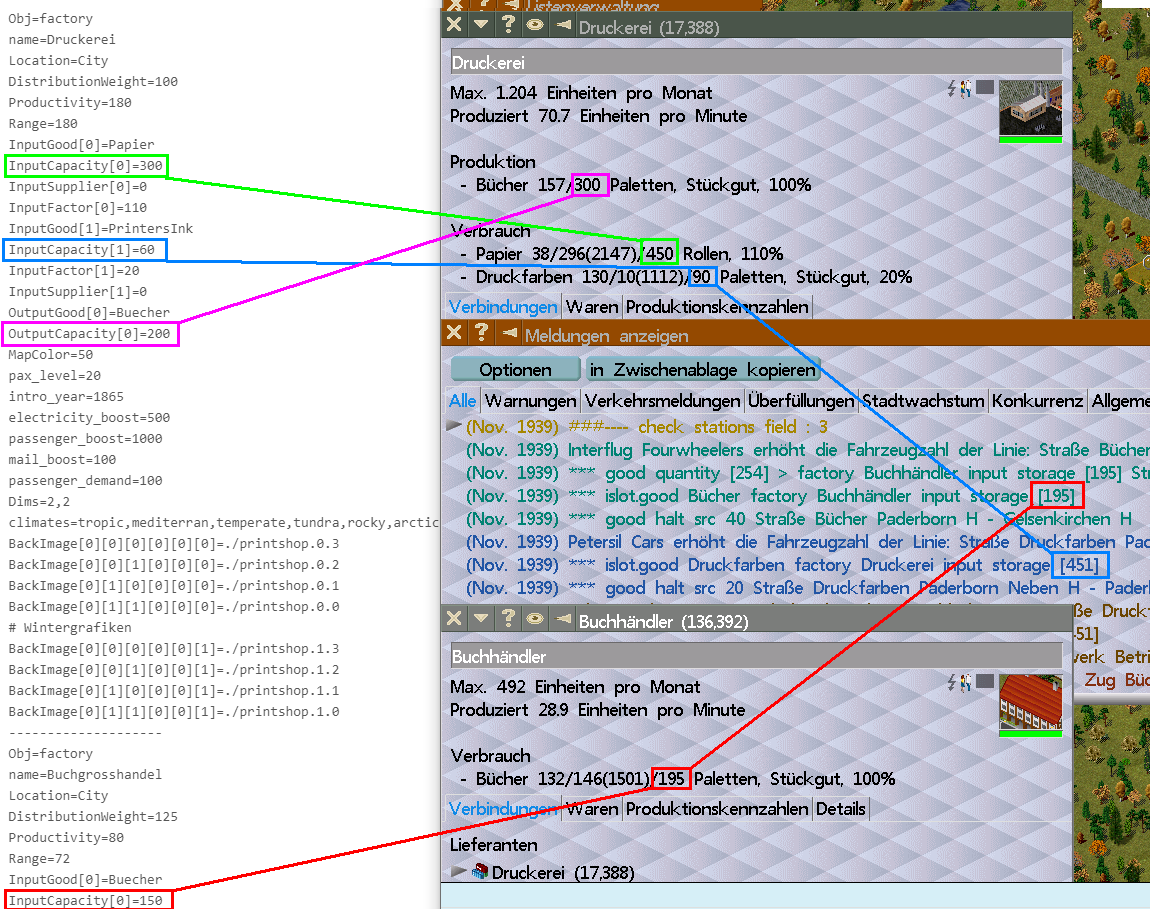Open the Buchhändler title bar dropdown arrow
1150x909 pixels.
click(481, 621)
